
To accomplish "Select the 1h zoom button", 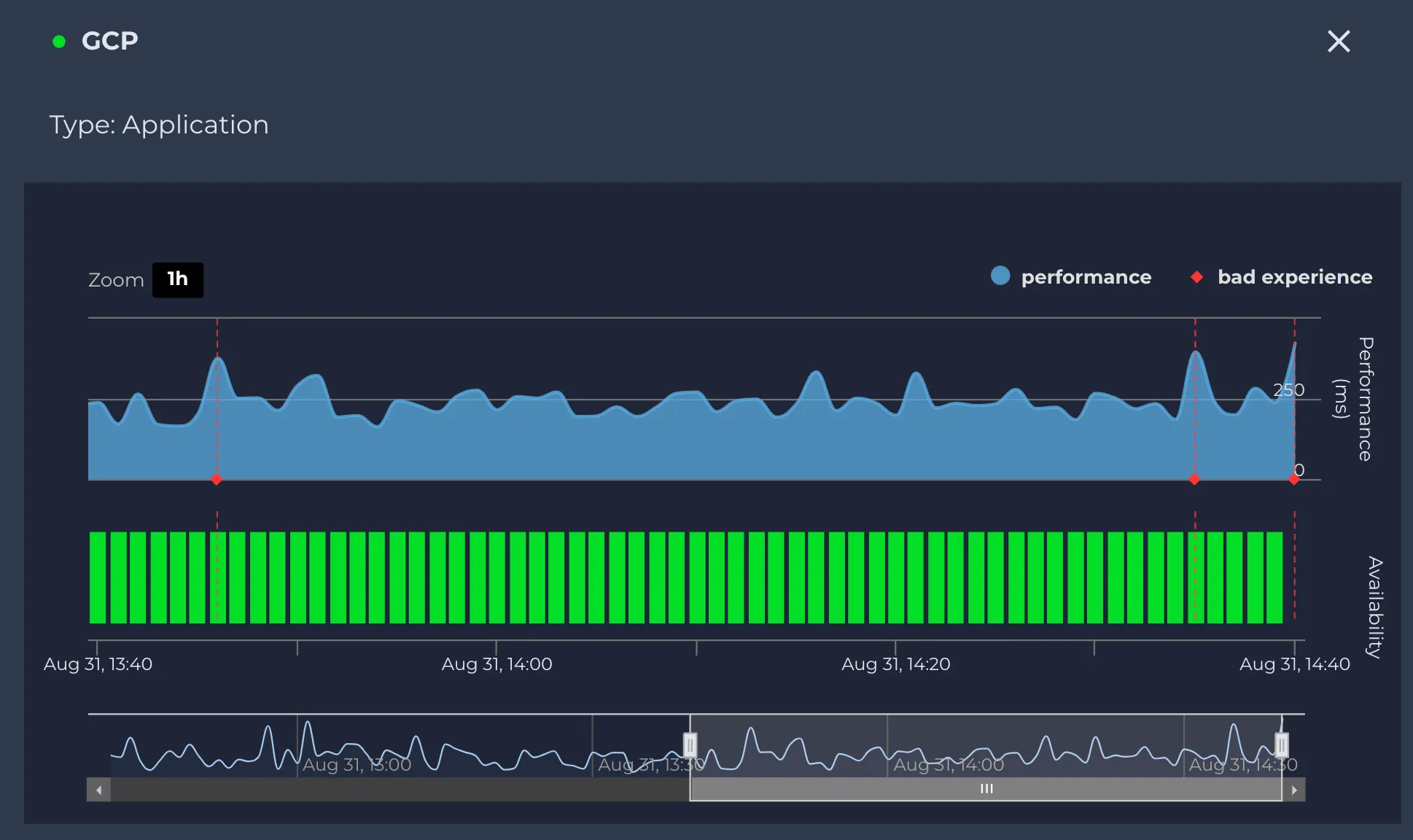I will (178, 279).
